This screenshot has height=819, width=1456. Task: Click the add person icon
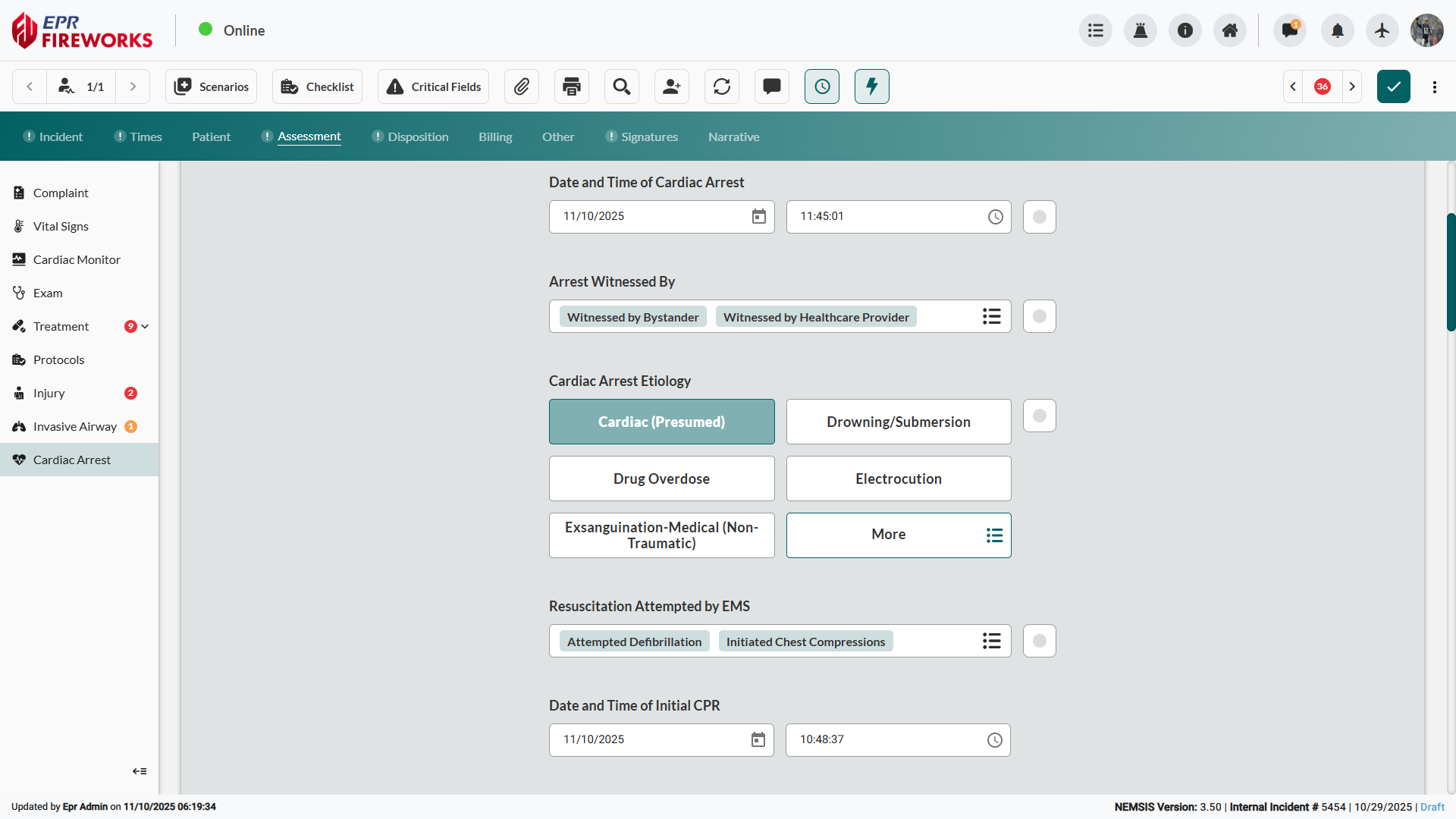point(672,86)
